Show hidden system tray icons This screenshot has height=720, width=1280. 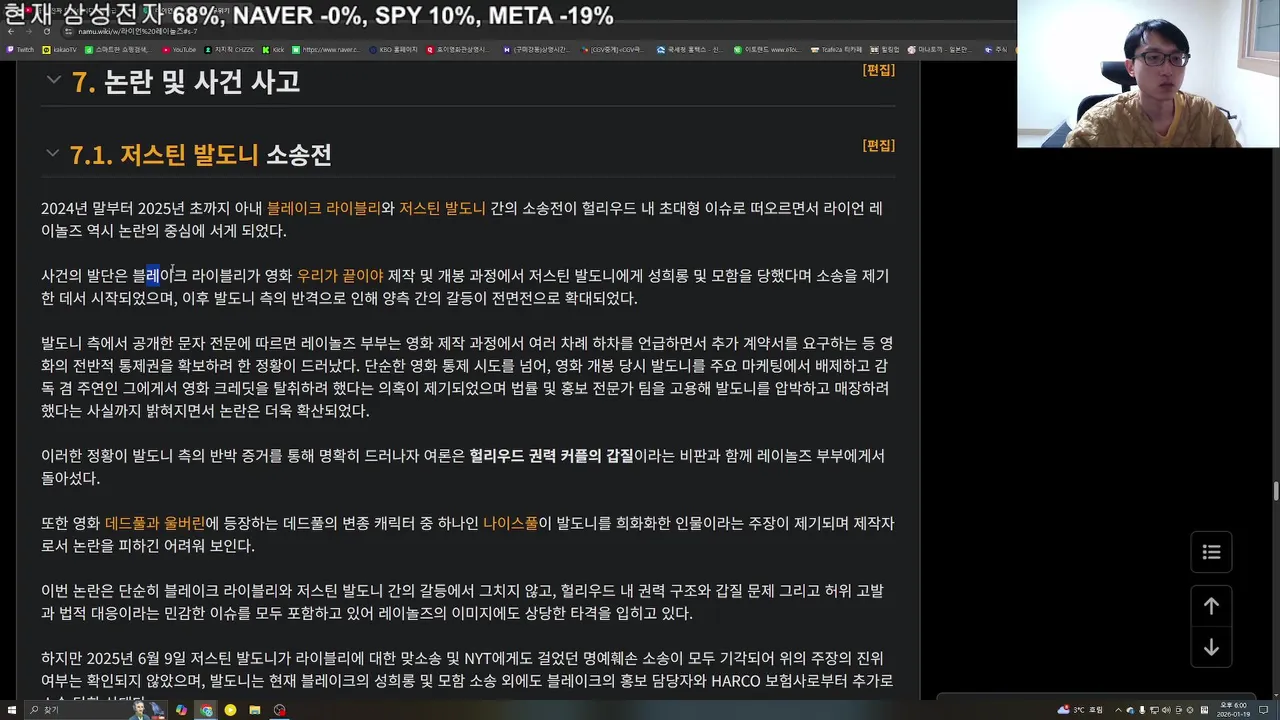tap(1119, 710)
